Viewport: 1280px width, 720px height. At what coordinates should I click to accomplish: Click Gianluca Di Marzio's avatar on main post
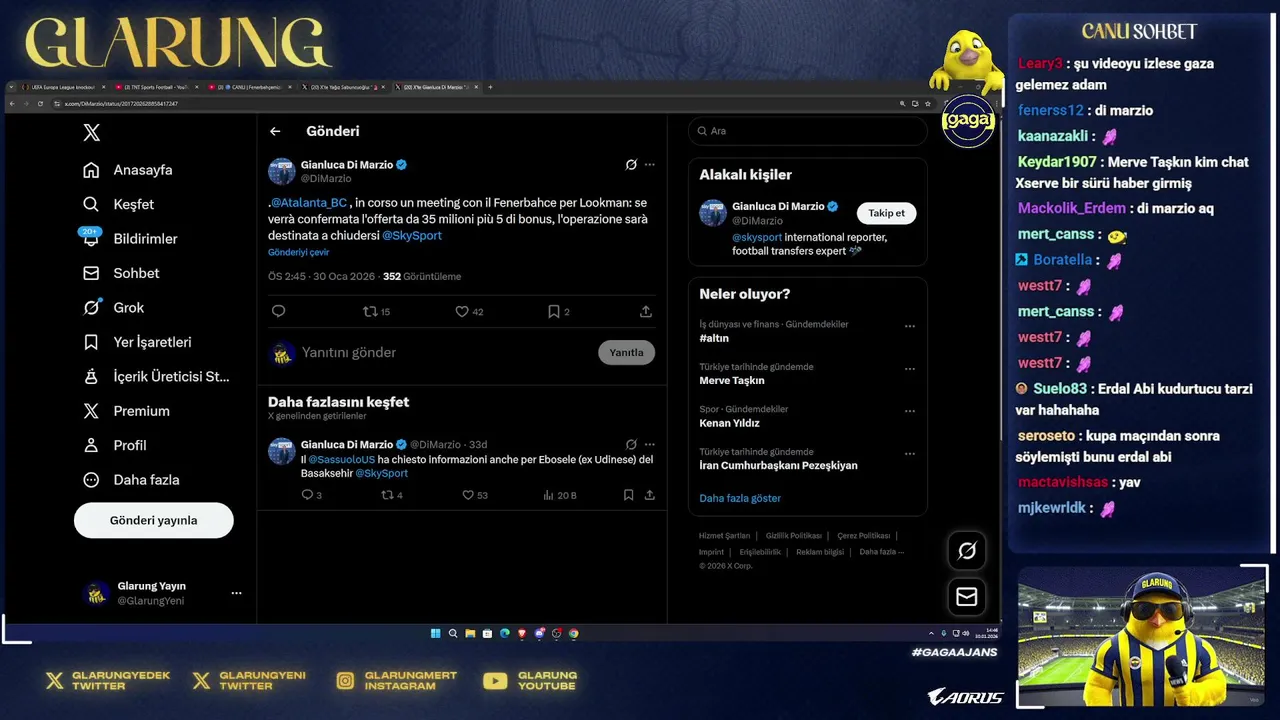281,171
